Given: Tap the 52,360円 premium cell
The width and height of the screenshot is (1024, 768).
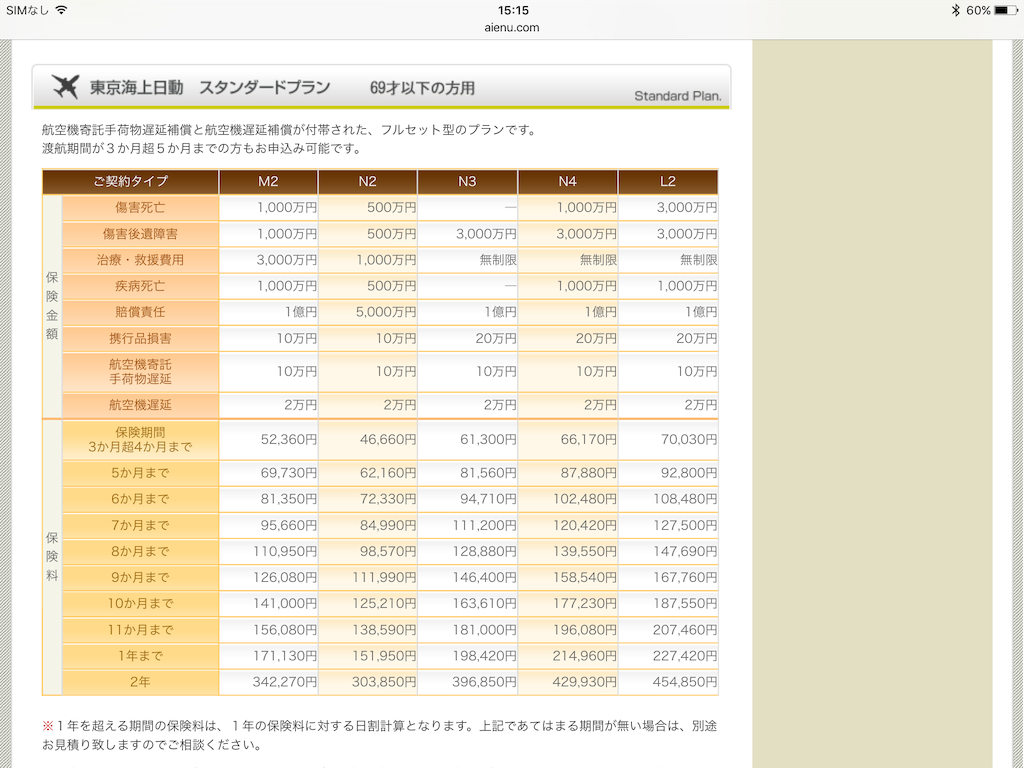Looking at the screenshot, I should click(268, 440).
